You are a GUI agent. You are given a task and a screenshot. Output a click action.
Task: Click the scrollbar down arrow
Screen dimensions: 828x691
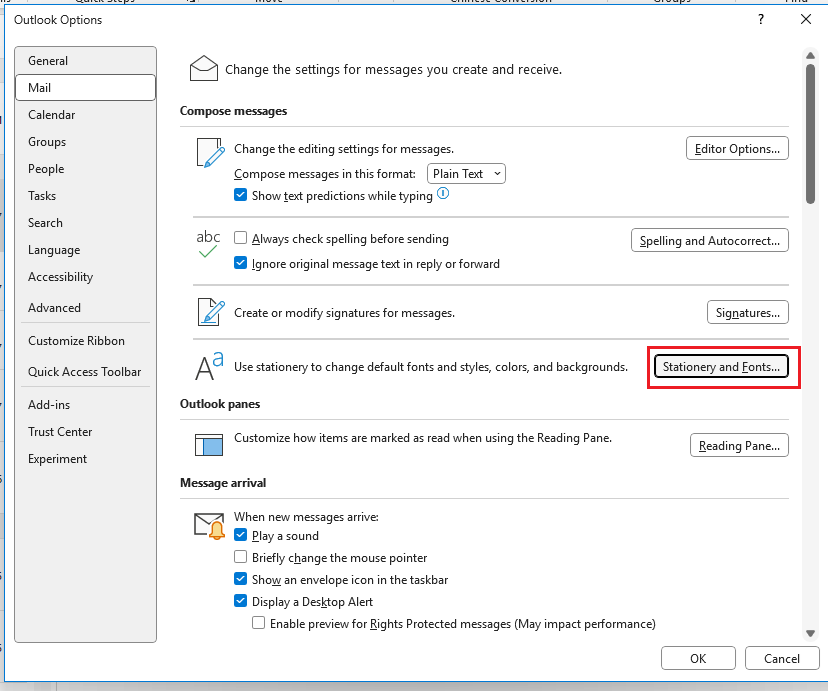810,633
